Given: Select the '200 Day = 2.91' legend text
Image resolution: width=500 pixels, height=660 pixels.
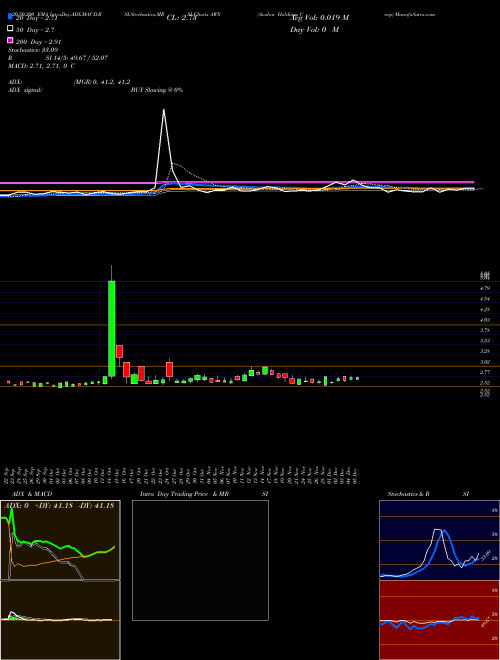Looking at the screenshot, I should pos(39,42).
